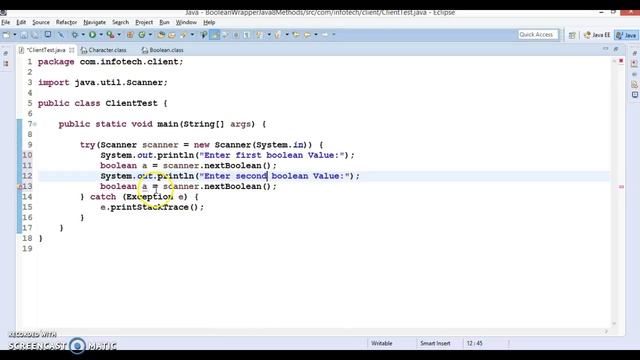Minimize the editor area
Viewport: 640px width, 360px height.
pyautogui.click(x=605, y=49)
